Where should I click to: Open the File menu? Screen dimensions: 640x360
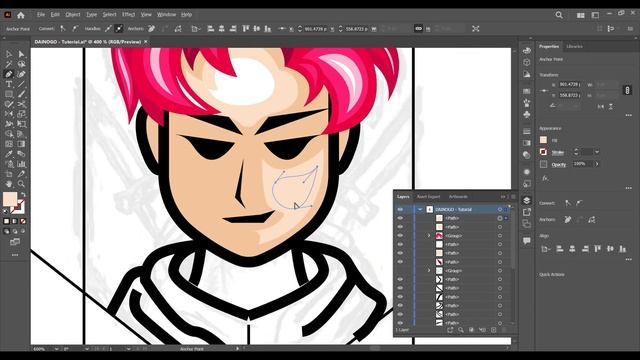coord(41,15)
